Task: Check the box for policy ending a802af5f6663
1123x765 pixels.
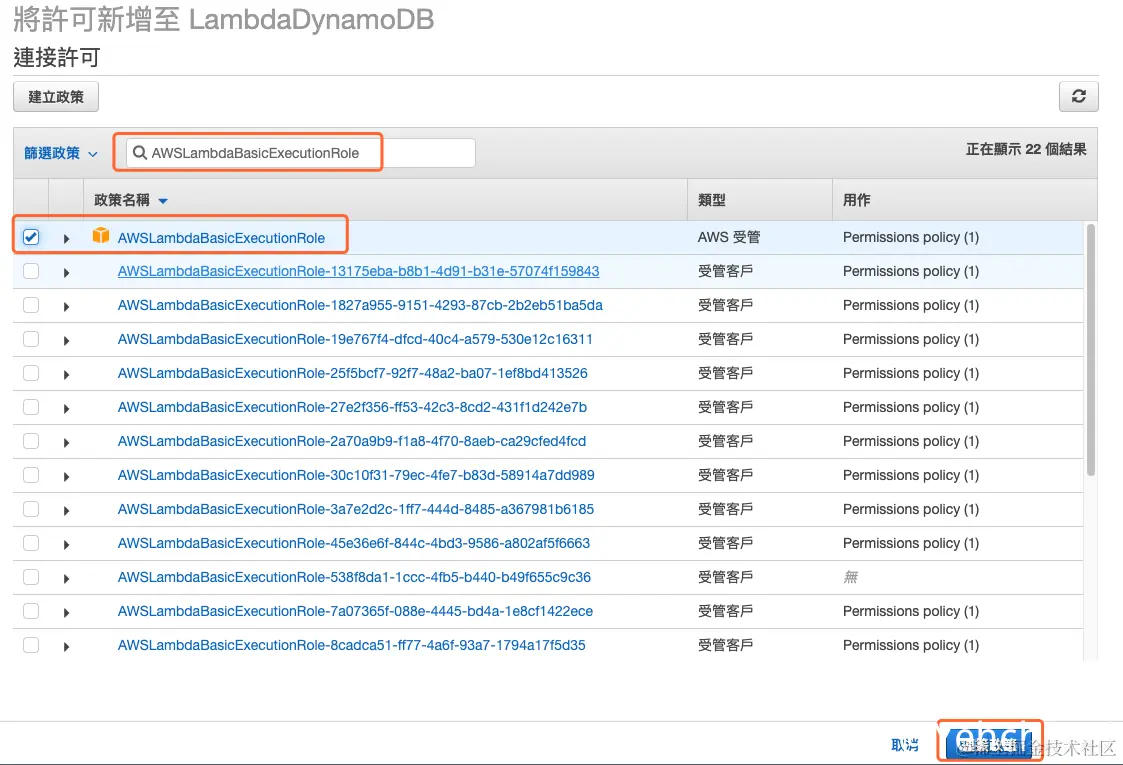Action: point(31,543)
